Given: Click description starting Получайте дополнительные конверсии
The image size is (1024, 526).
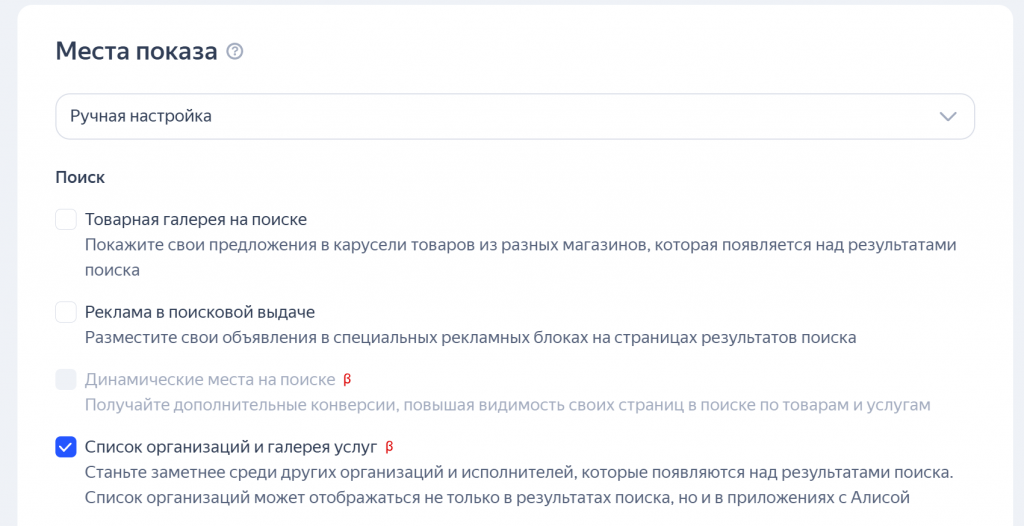Looking at the screenshot, I should click(x=507, y=405).
